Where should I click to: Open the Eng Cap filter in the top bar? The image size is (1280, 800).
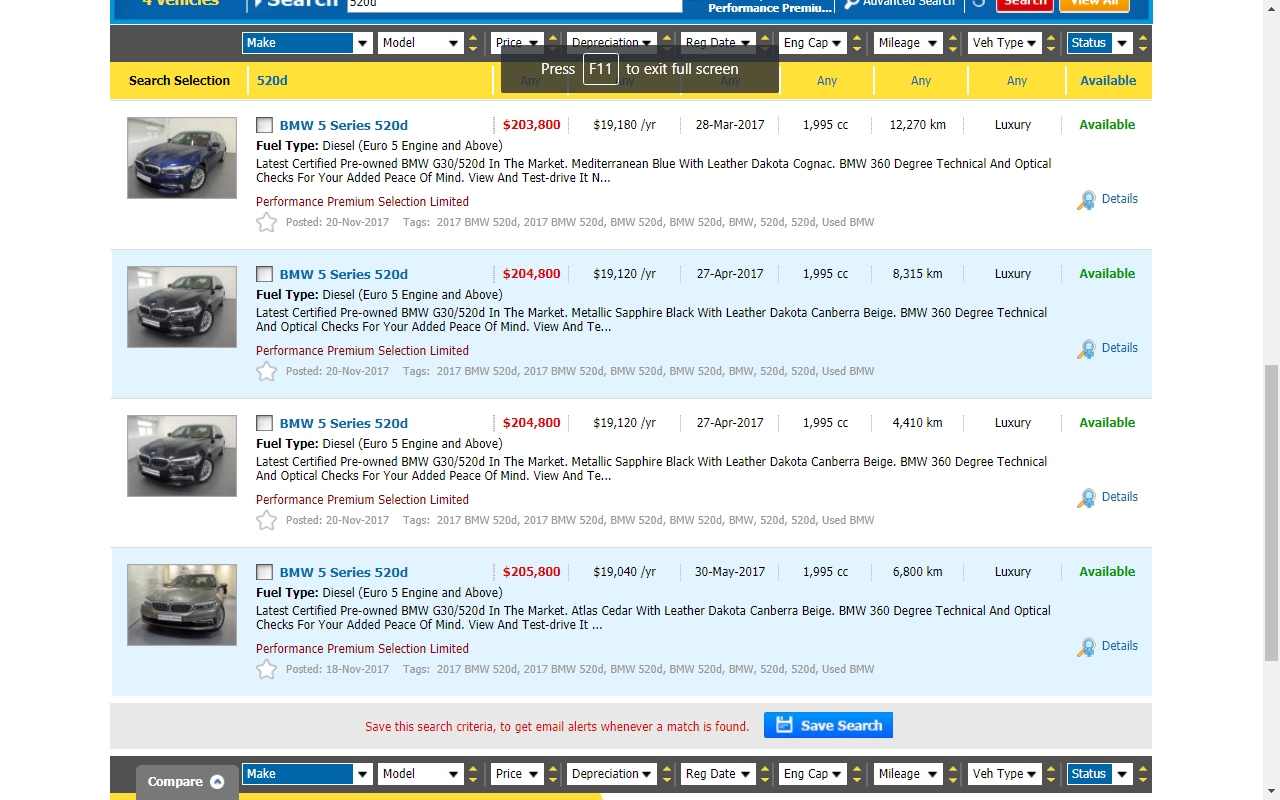(x=813, y=43)
